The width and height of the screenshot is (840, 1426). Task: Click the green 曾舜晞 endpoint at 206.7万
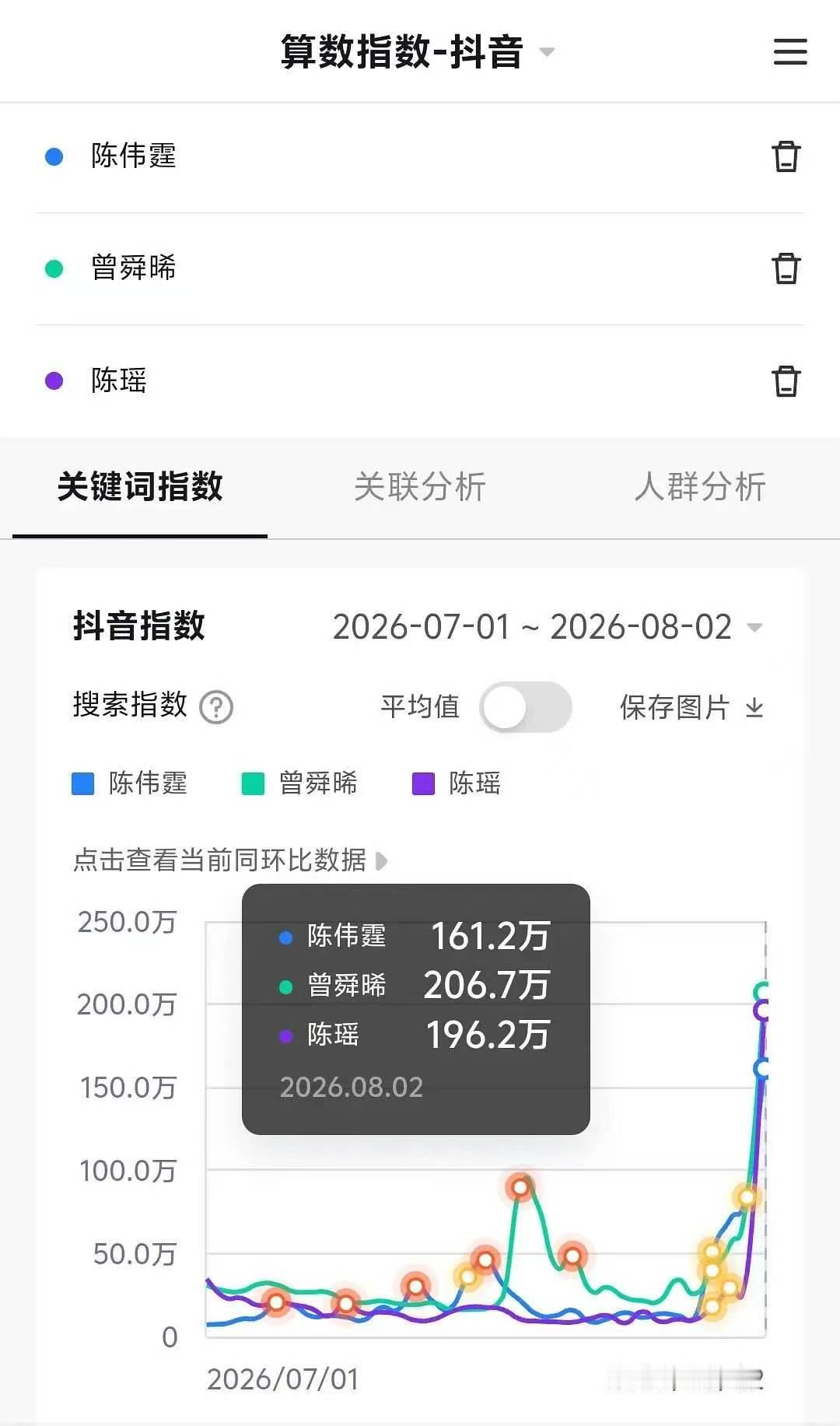763,992
